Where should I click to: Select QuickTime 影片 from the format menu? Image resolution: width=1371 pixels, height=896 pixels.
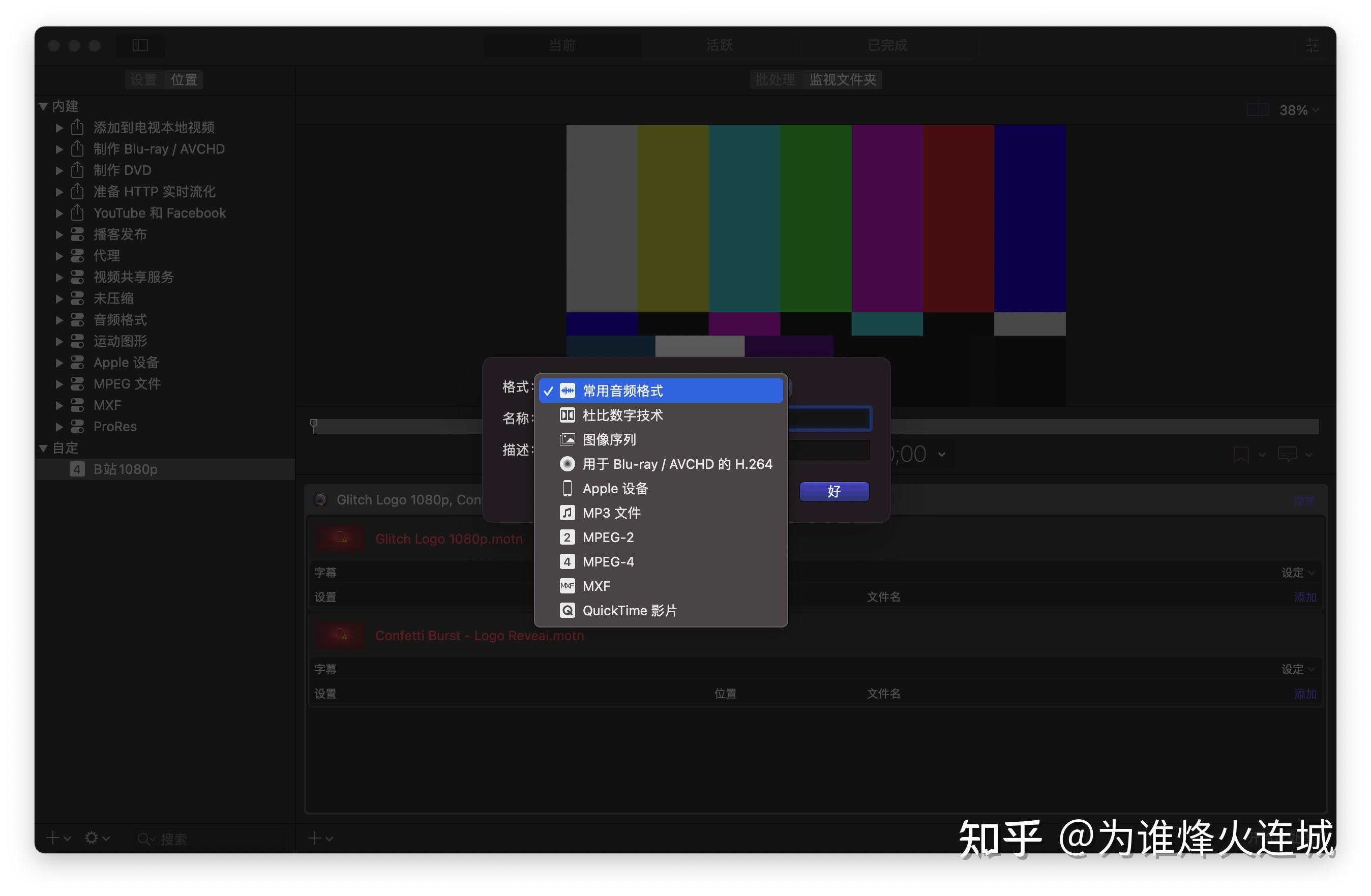[x=630, y=610]
